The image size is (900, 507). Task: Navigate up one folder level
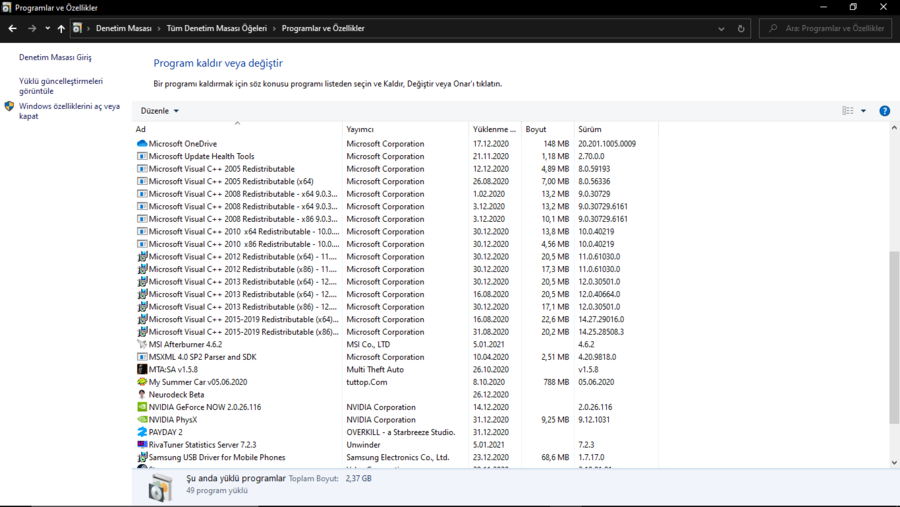point(61,29)
